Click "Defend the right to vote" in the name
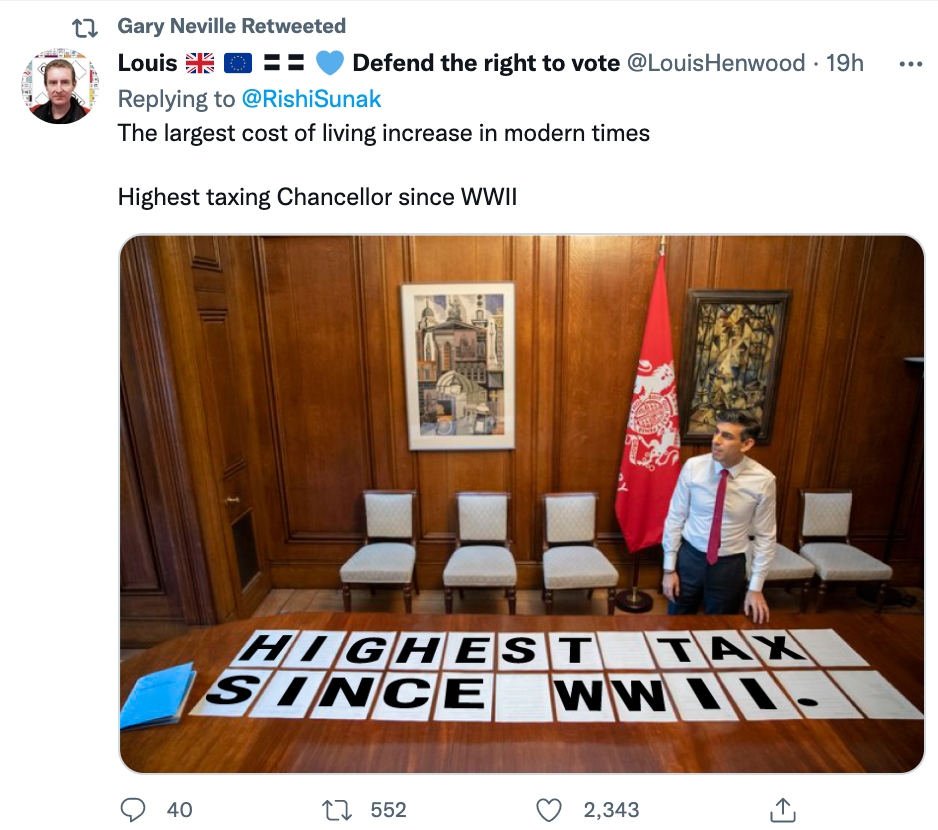This screenshot has width=938, height=830. click(x=486, y=63)
